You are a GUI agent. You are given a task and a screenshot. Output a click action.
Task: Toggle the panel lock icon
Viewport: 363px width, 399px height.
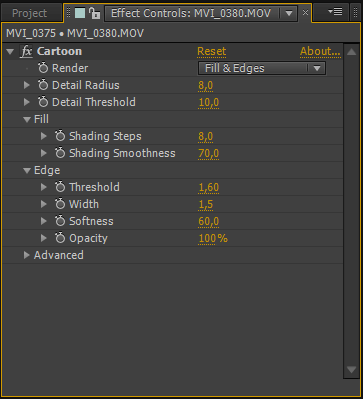coord(95,13)
